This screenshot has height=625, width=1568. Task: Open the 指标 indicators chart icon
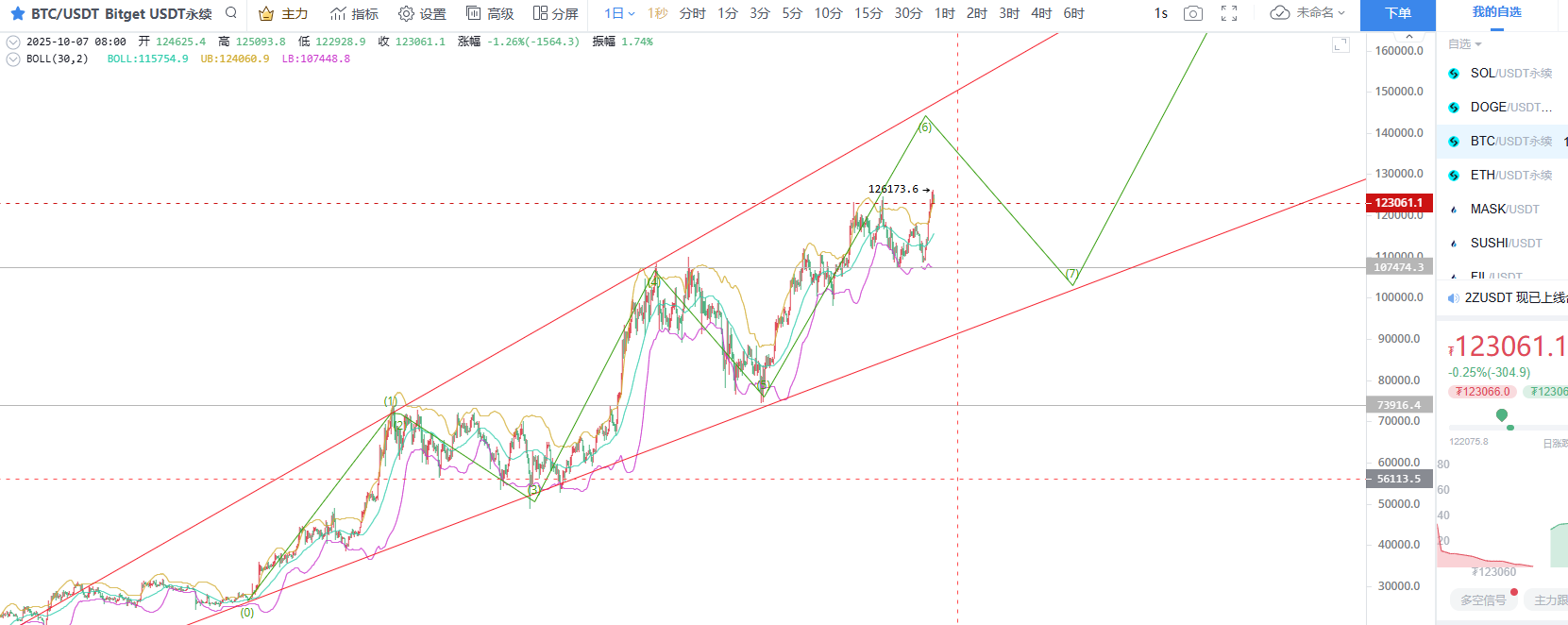pos(338,13)
